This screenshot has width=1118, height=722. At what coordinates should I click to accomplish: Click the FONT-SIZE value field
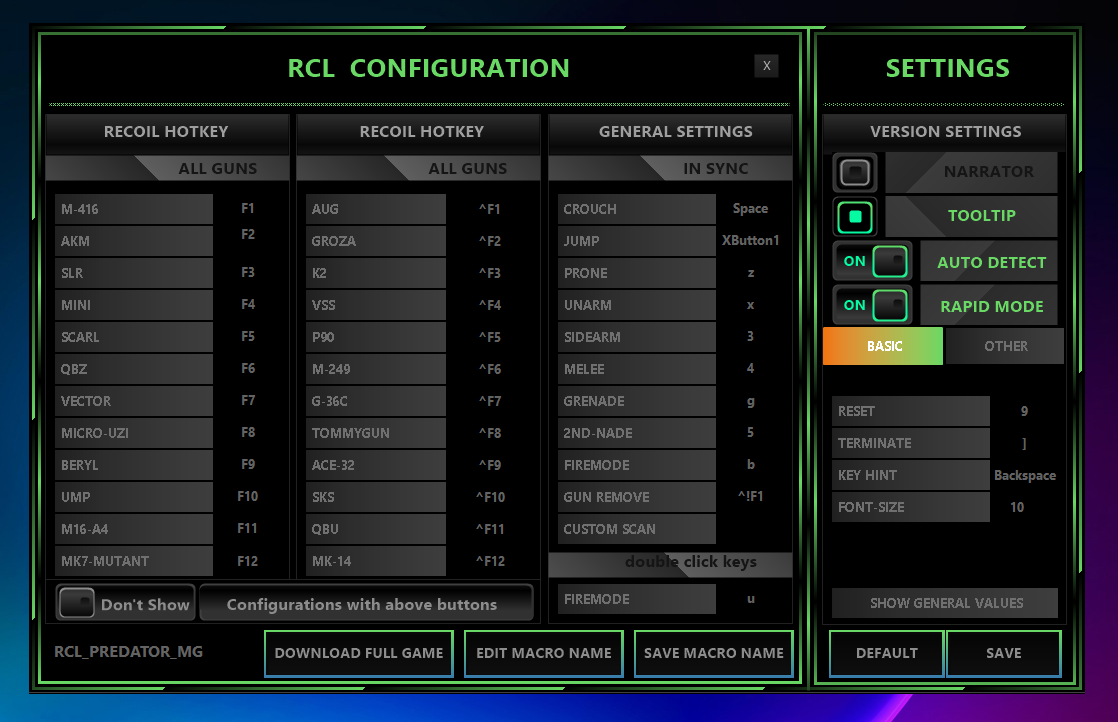point(1017,507)
